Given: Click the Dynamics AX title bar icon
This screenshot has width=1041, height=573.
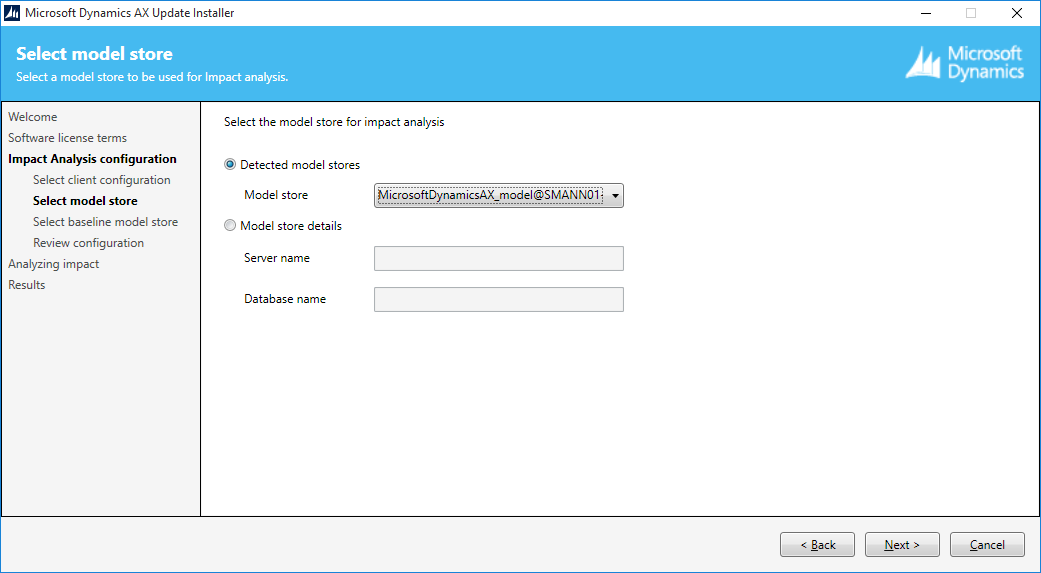Looking at the screenshot, I should [x=12, y=13].
